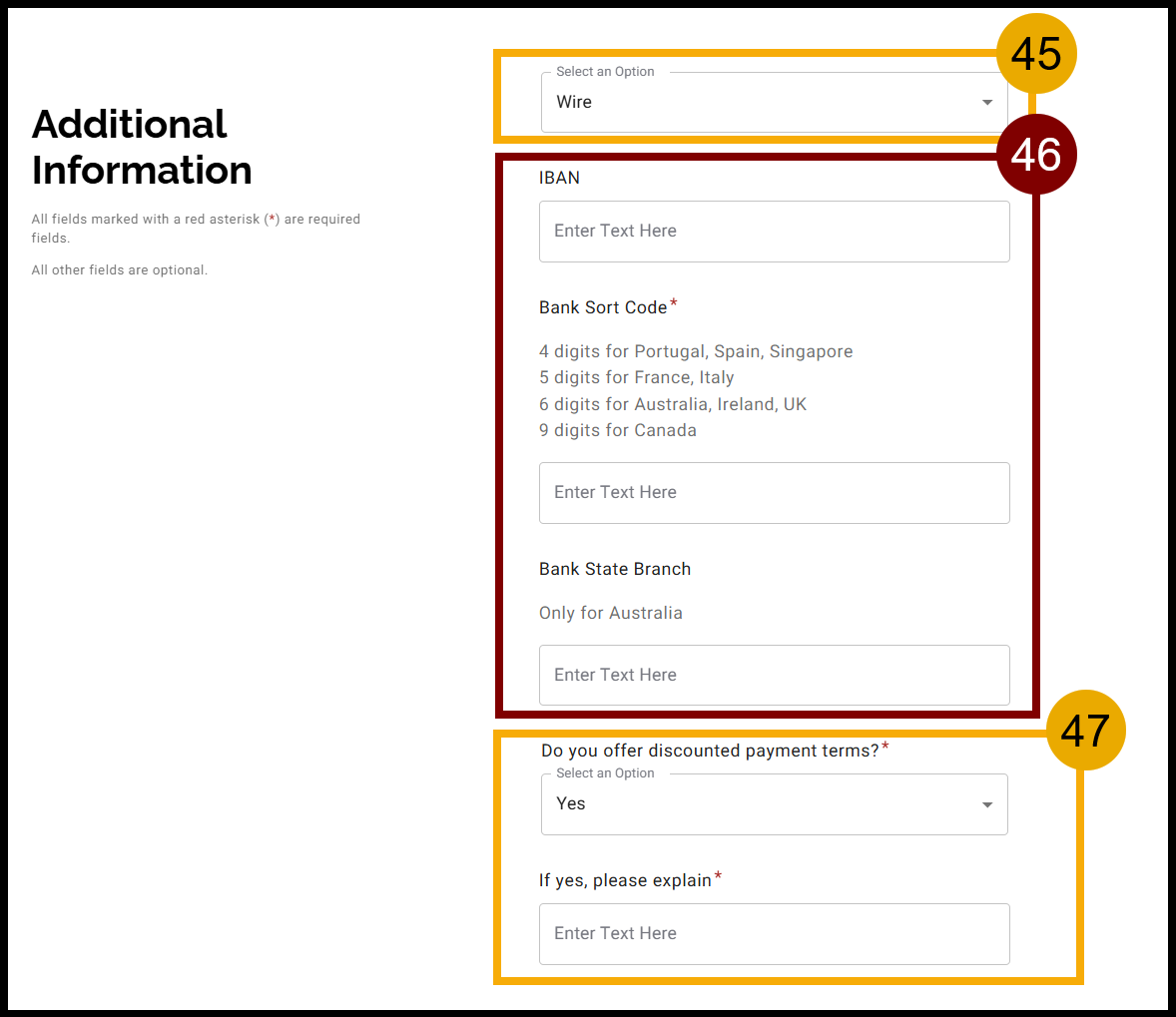Screen dimensions: 1176x1017
Task: Select the Bank Sort Code input box
Action: click(774, 492)
